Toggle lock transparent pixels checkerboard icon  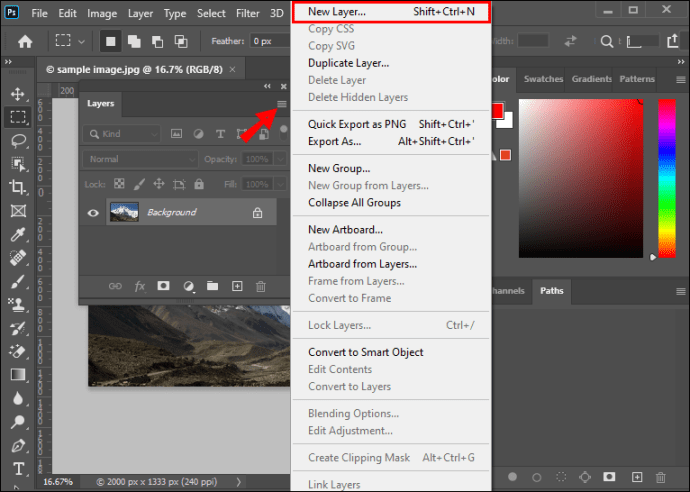[x=119, y=185]
